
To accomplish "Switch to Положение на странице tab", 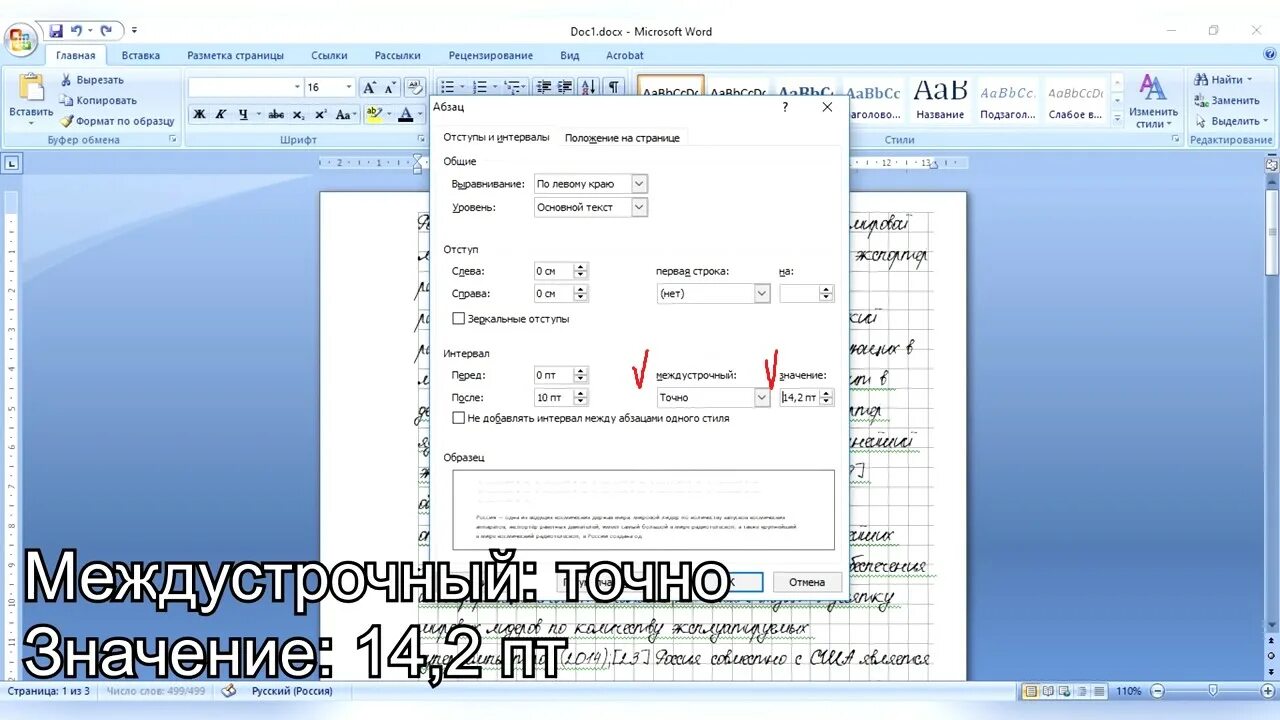I will pyautogui.click(x=622, y=138).
